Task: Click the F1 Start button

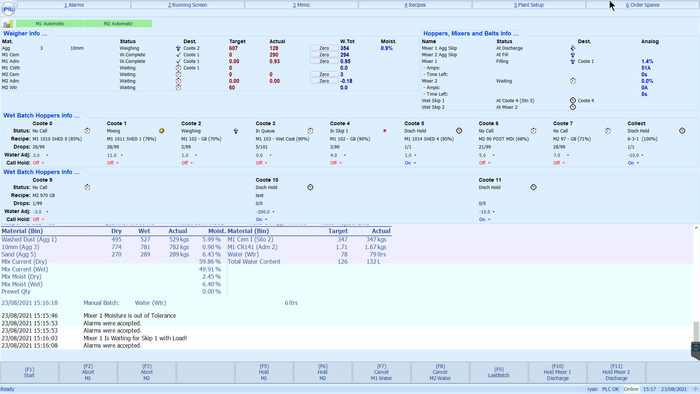Action: pos(29,372)
